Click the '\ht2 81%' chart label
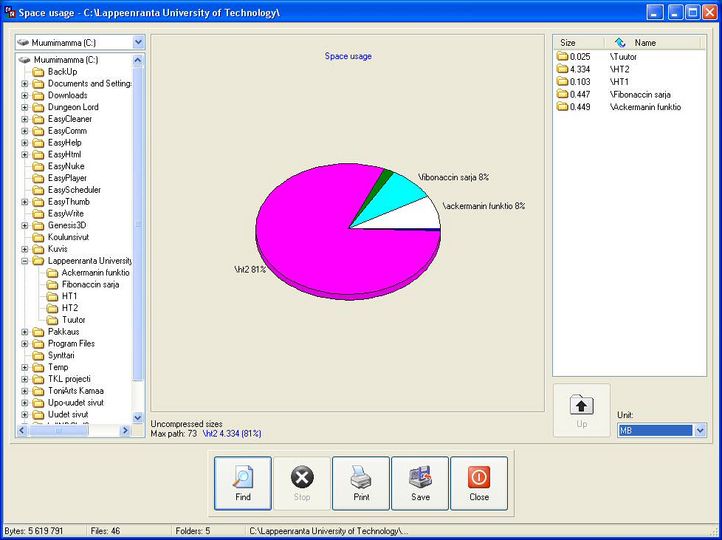Viewport: 722px width, 540px height. pos(250,270)
